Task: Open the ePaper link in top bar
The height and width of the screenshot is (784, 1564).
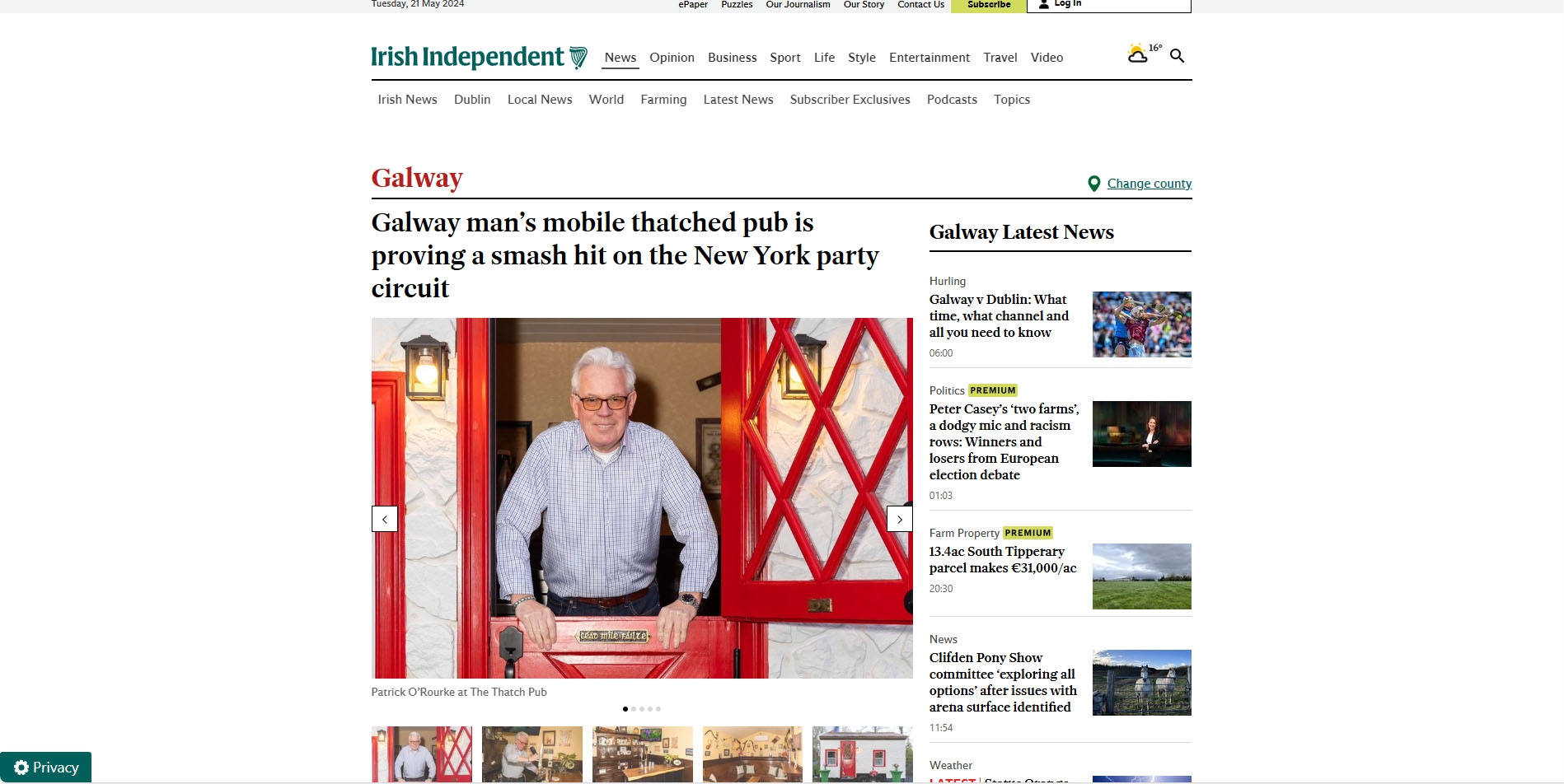Action: (693, 4)
